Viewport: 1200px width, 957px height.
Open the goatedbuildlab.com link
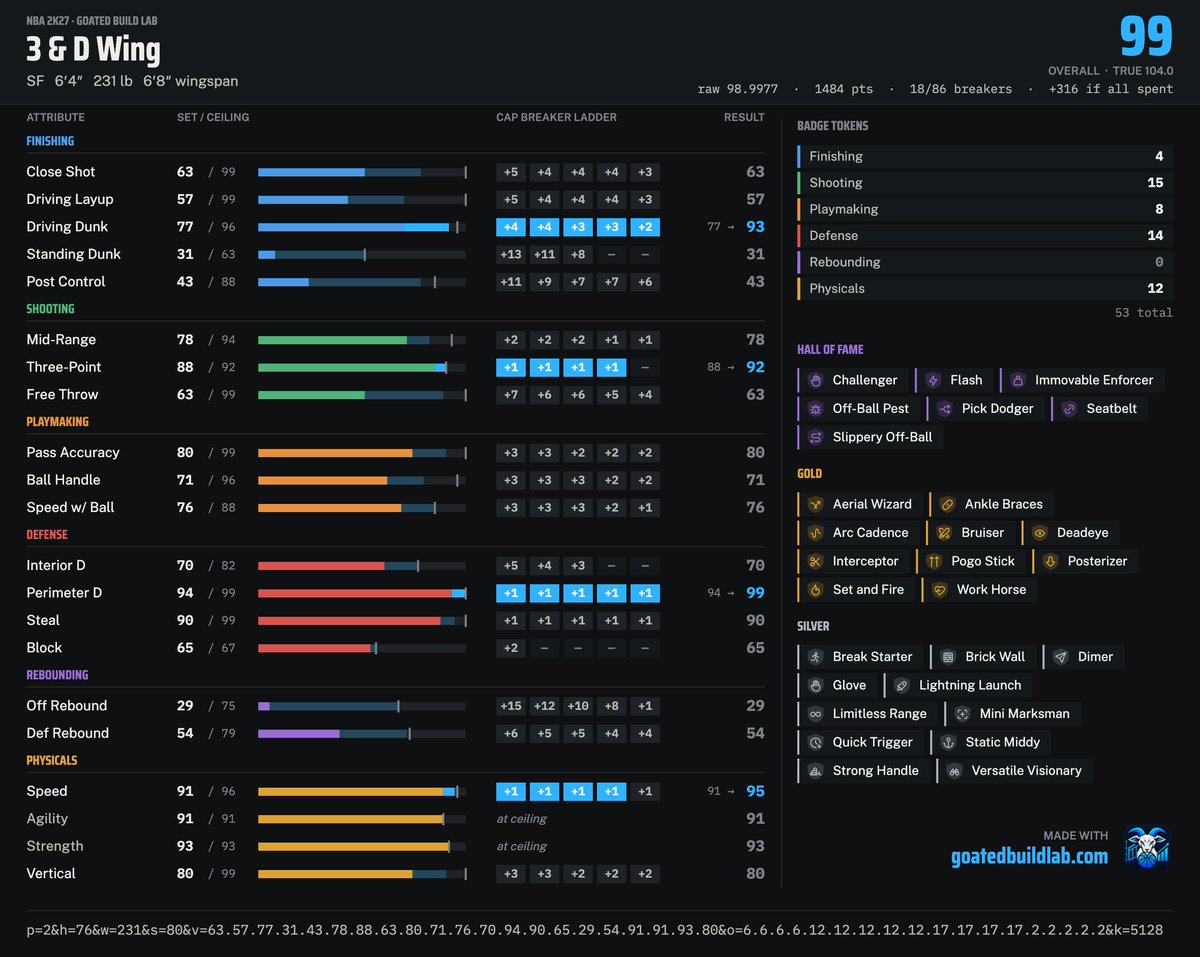(1029, 856)
